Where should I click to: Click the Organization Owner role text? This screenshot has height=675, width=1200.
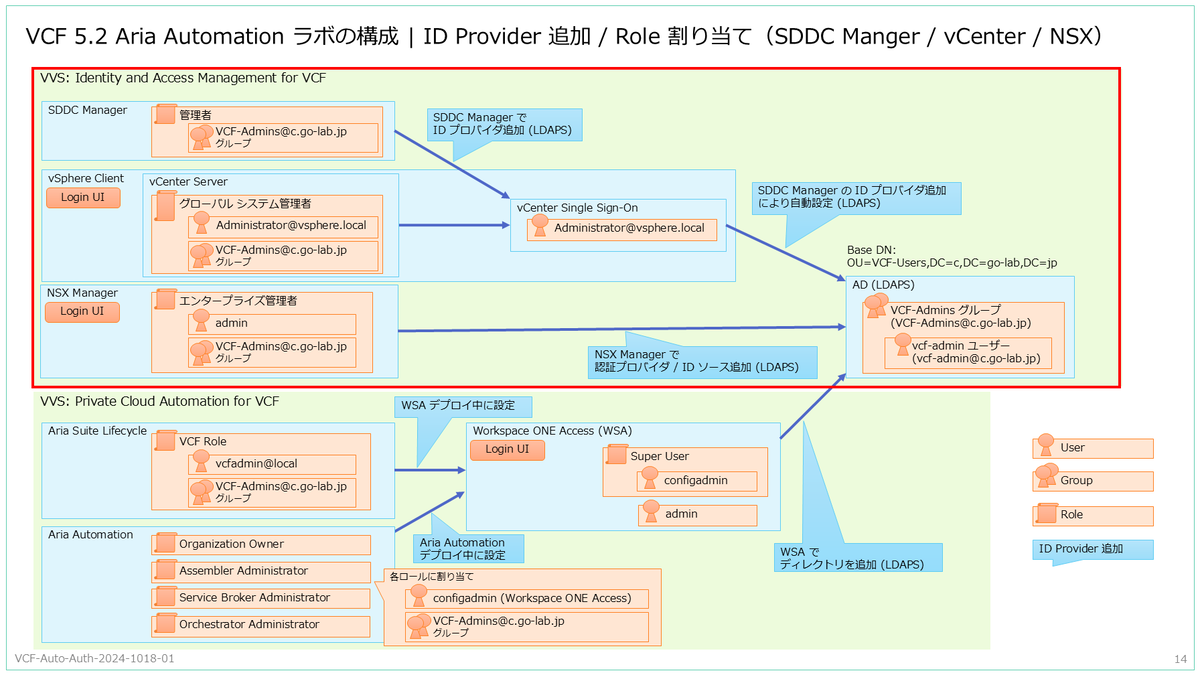232,544
